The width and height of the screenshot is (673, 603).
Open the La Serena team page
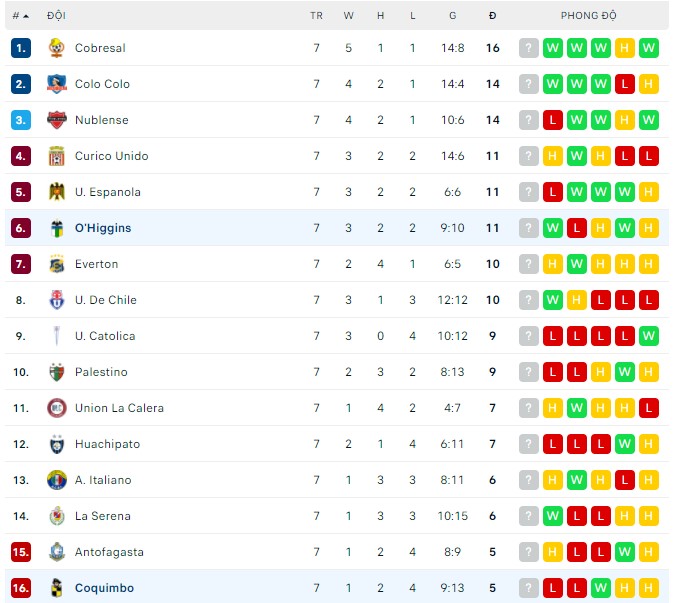(x=102, y=516)
